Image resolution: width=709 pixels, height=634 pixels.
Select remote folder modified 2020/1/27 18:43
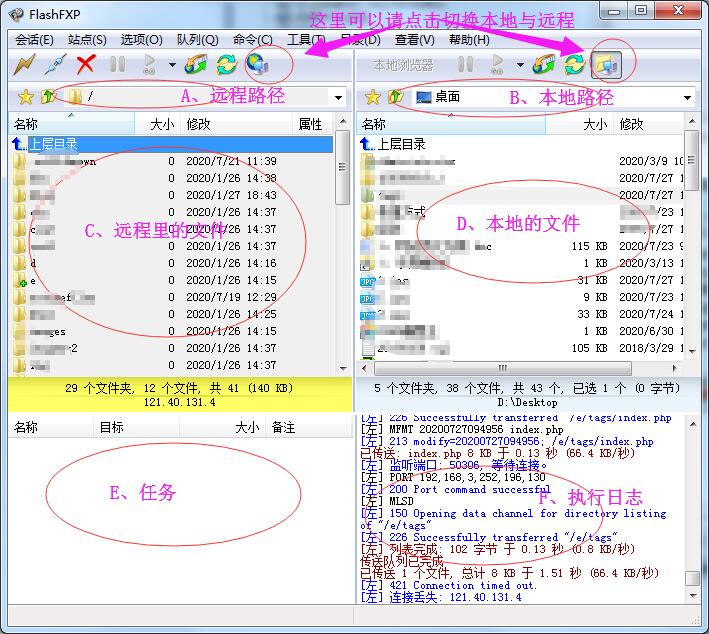[171, 195]
